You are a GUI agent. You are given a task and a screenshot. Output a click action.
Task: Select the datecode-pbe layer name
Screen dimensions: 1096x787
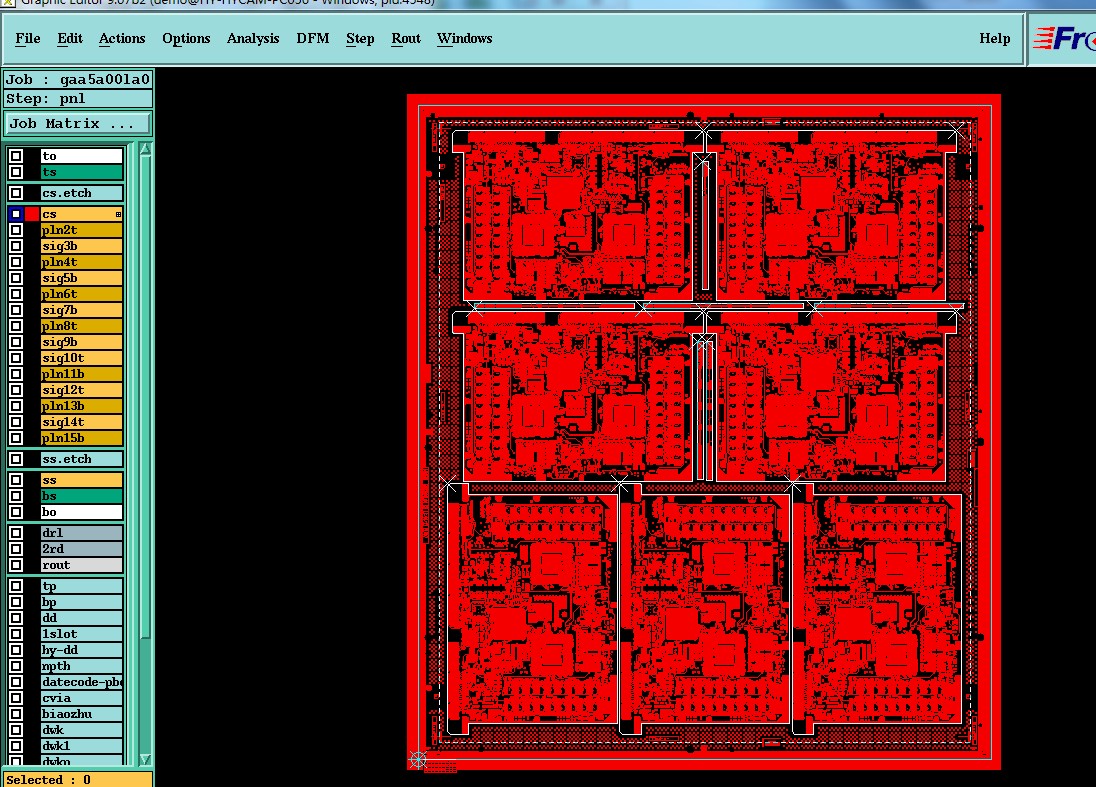(82, 682)
